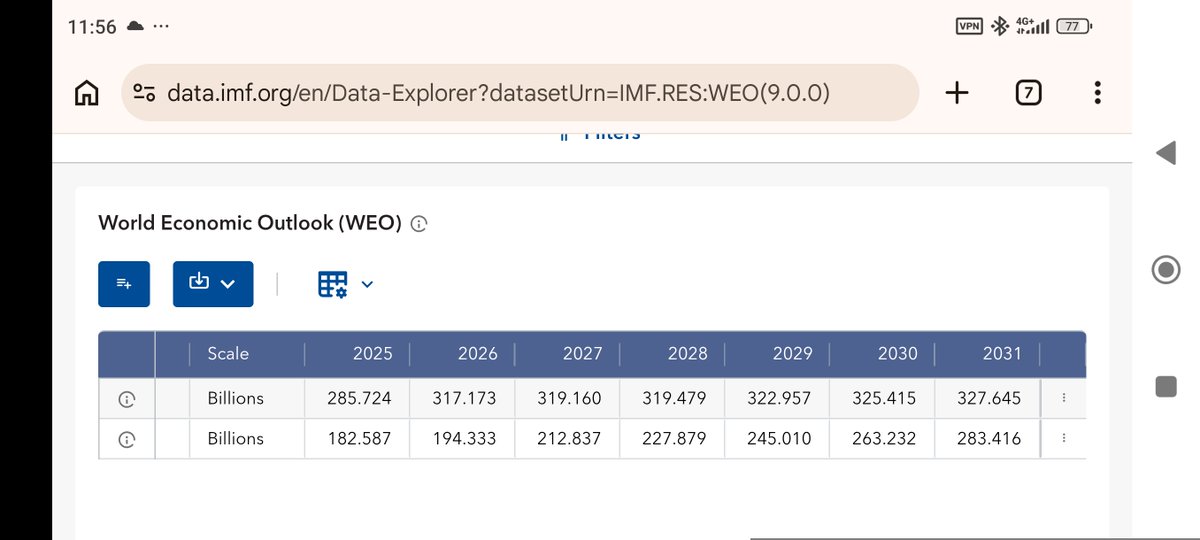Screen dimensions: 1200x540
Task: Select cell value 322.957
Action: pyautogui.click(x=779, y=398)
